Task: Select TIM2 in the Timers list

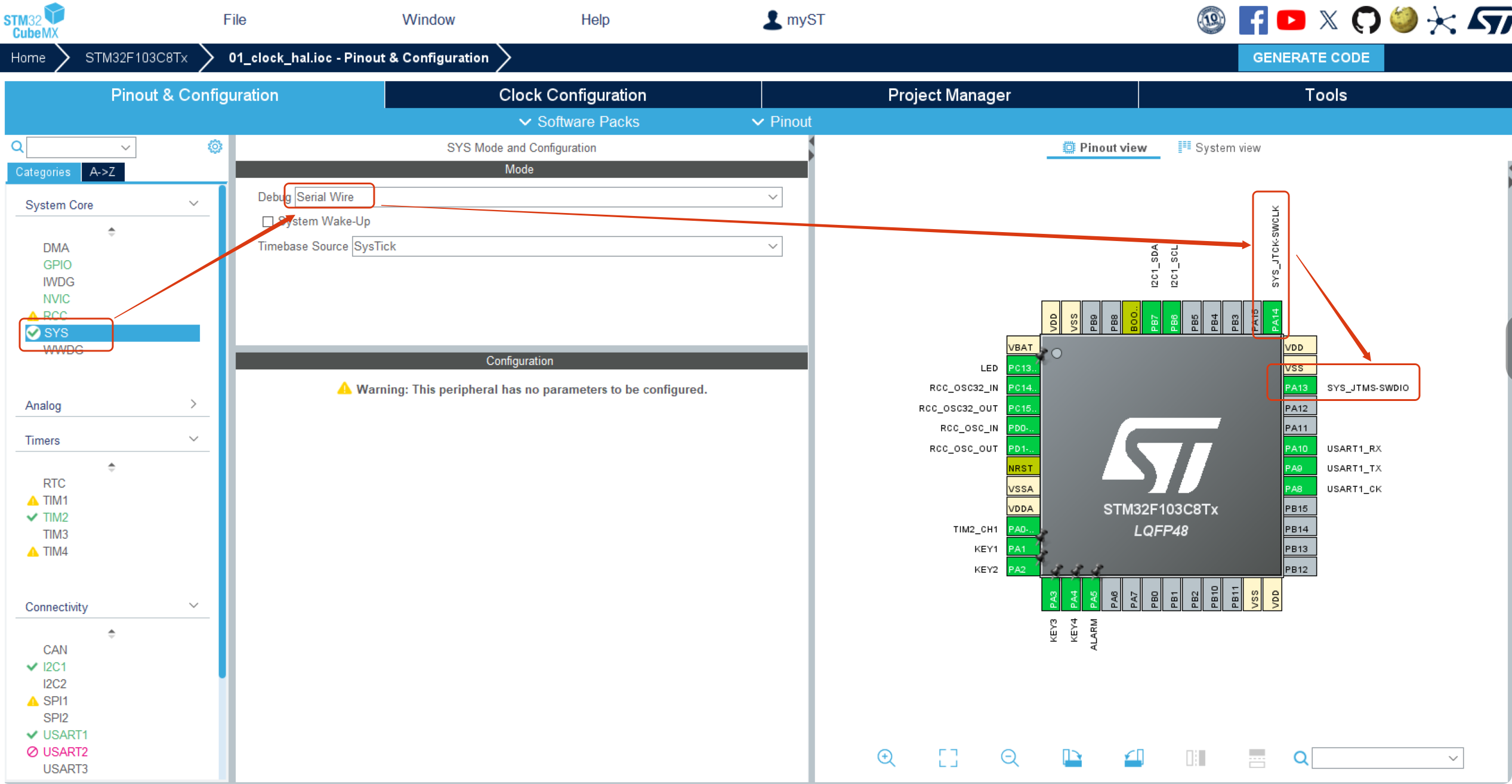Action: pos(55,517)
